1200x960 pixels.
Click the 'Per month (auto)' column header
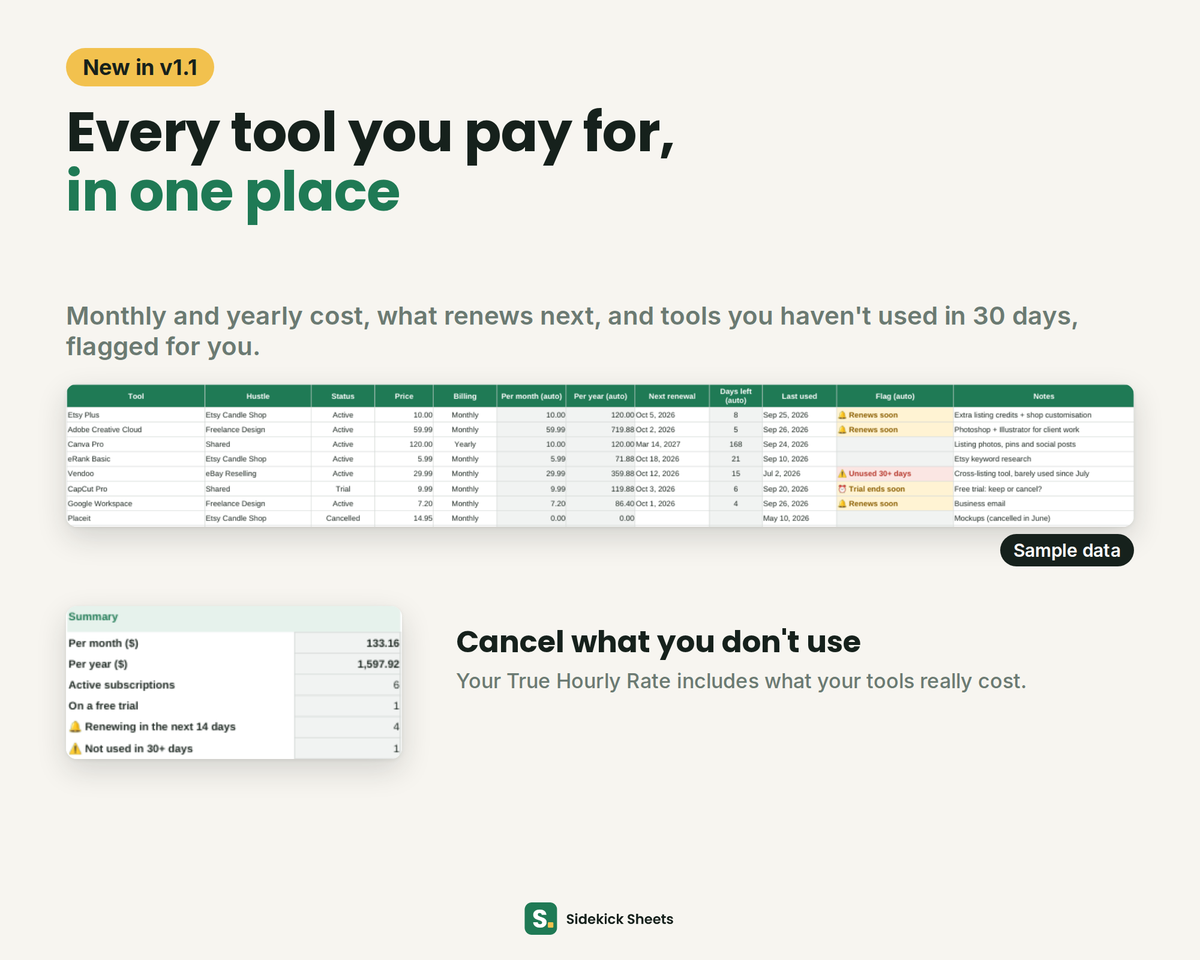point(532,396)
